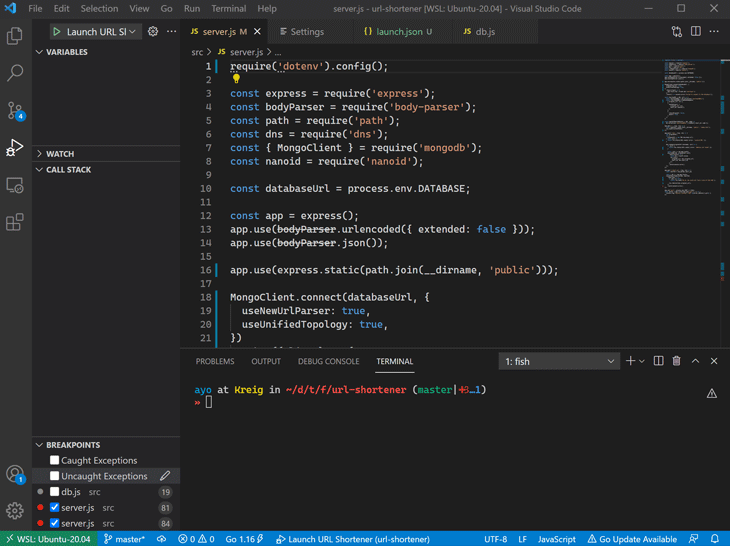This screenshot has width=730, height=546.
Task: Click the warning triangle in the terminal
Action: 711,394
